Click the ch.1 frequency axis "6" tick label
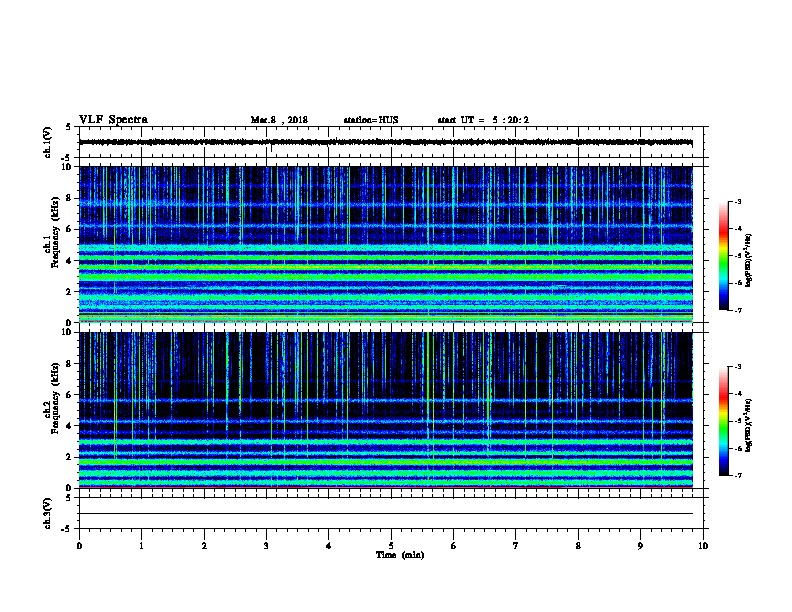Screen dimensions: 792x612 [x=69, y=229]
